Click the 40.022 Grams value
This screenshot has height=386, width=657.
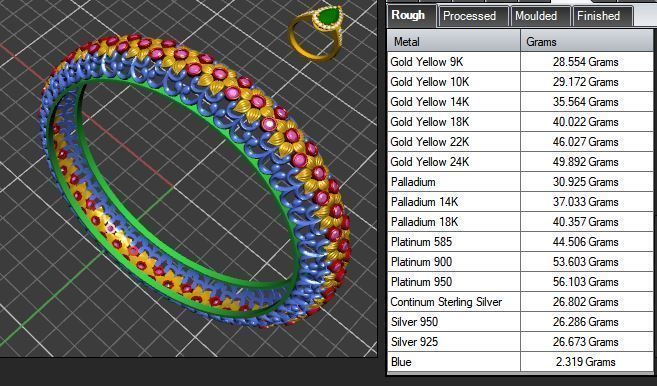click(x=585, y=122)
